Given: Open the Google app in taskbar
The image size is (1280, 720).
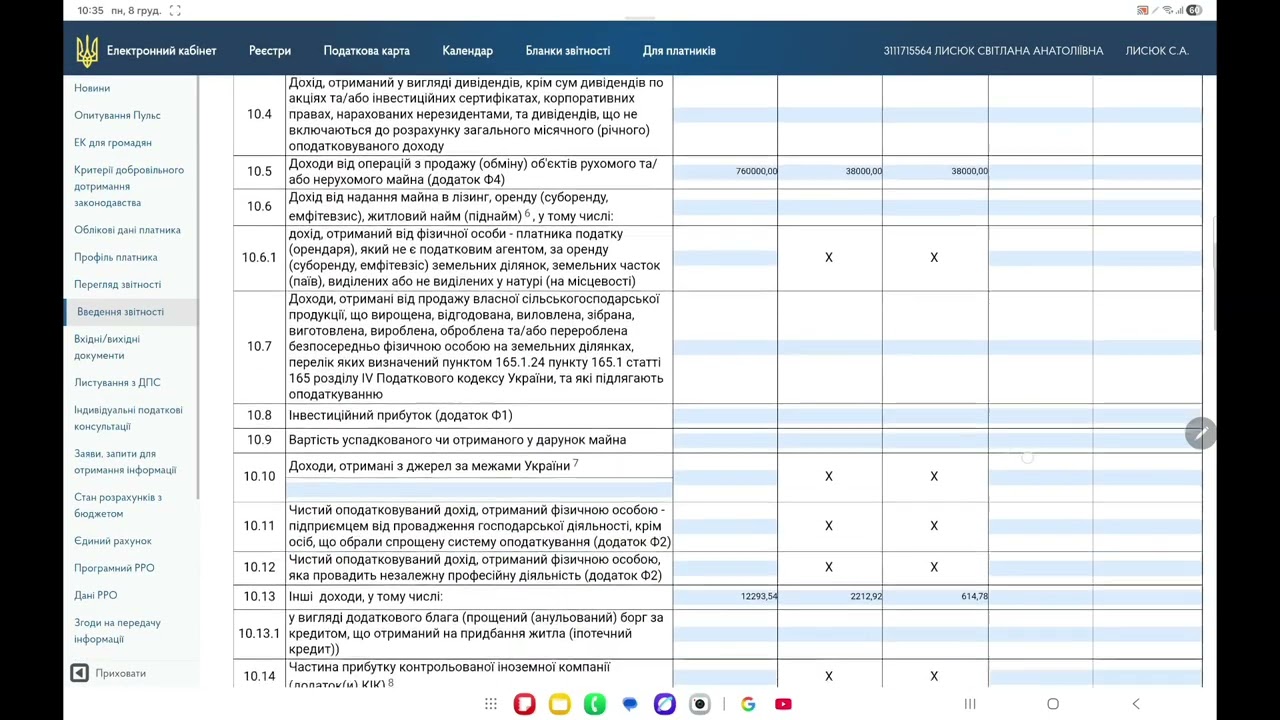Looking at the screenshot, I should tap(748, 704).
